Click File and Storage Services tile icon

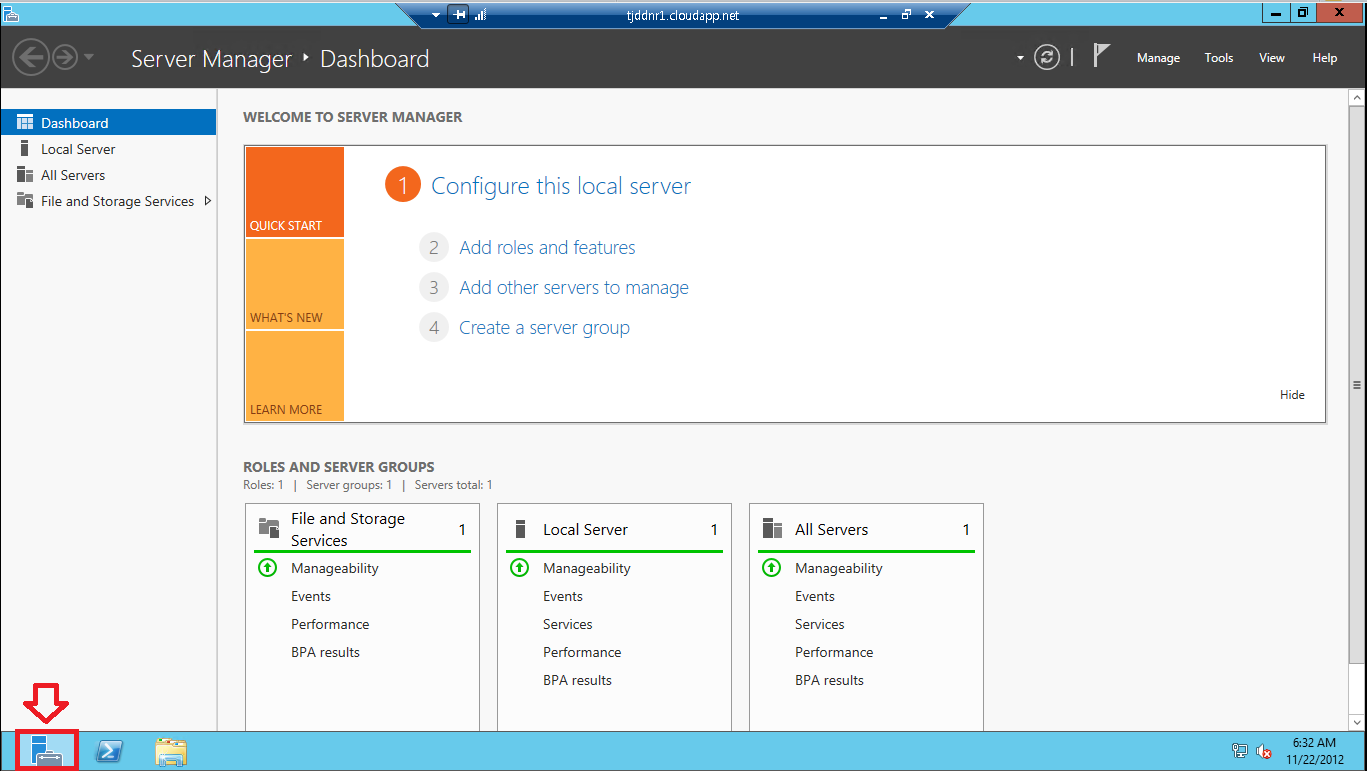click(268, 528)
